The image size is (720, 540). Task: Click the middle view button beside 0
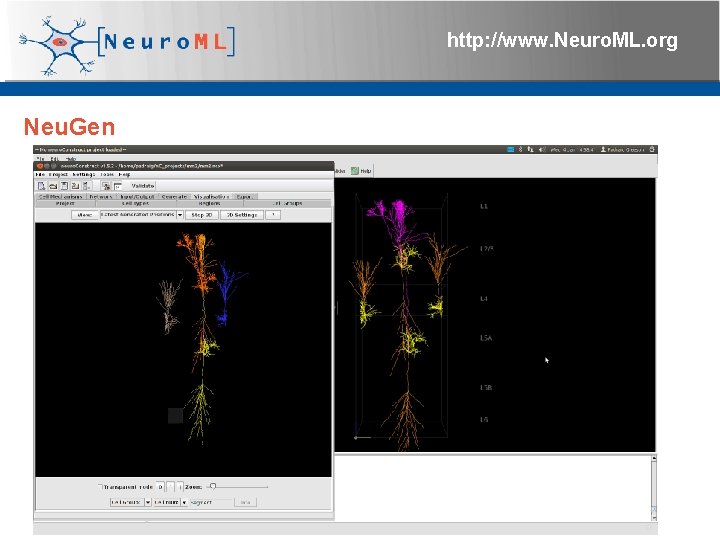coord(170,487)
